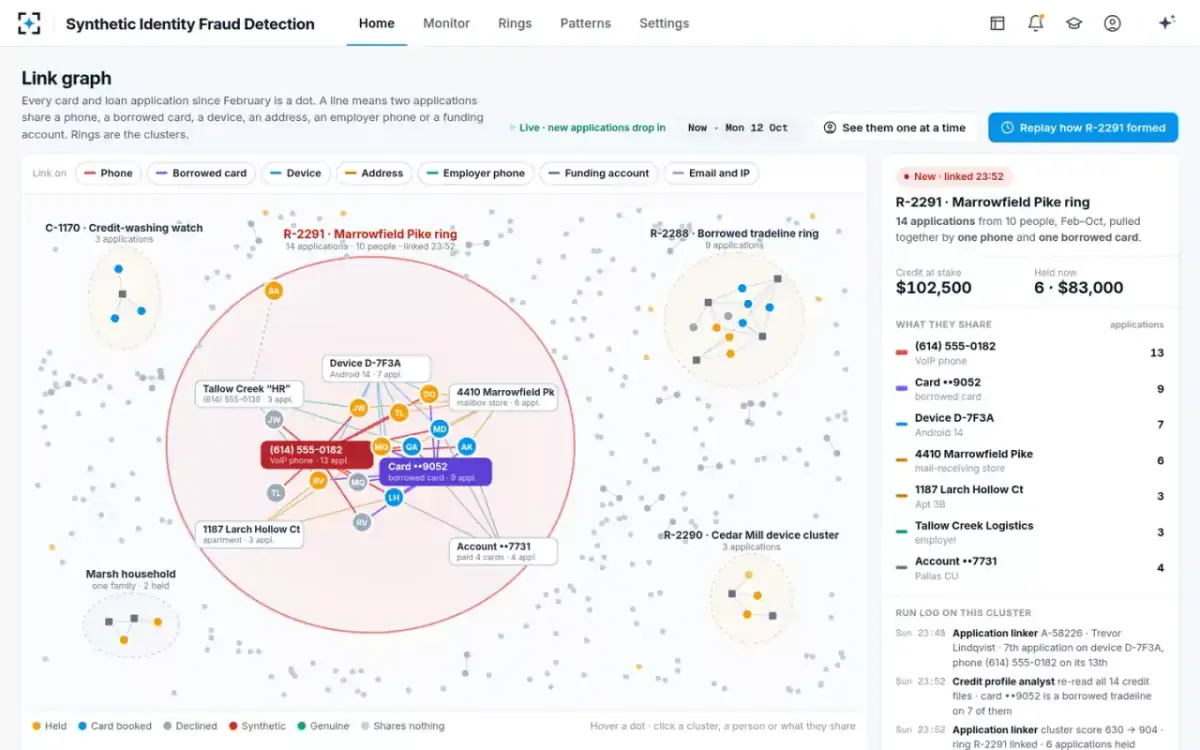Click Replay how R-2291 formed

coord(1083,128)
